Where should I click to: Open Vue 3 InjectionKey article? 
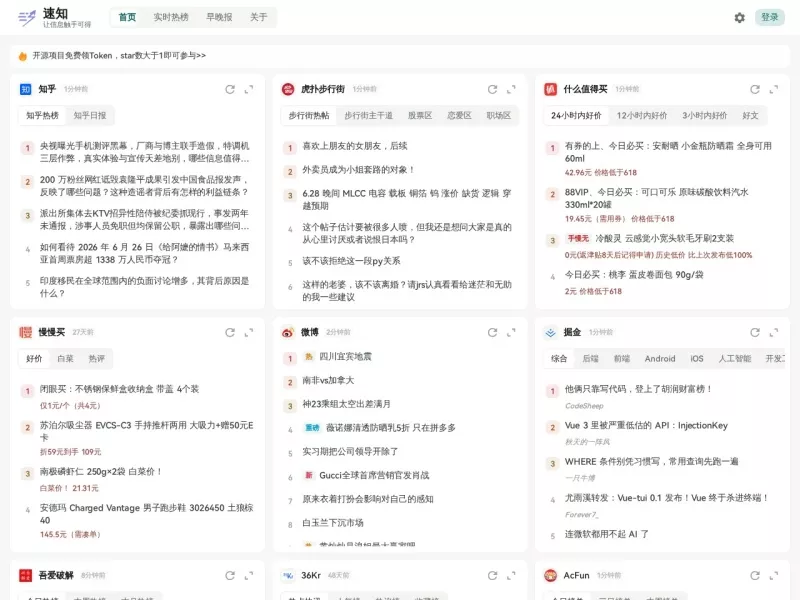click(x=646, y=426)
